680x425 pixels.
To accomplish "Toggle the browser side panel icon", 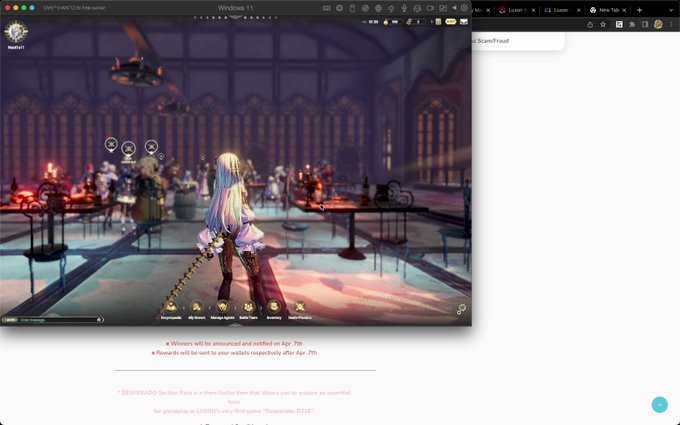I will pos(645,25).
